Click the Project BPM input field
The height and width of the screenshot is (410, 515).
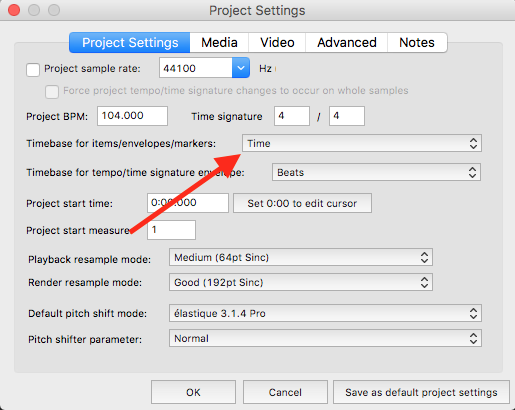coord(132,116)
